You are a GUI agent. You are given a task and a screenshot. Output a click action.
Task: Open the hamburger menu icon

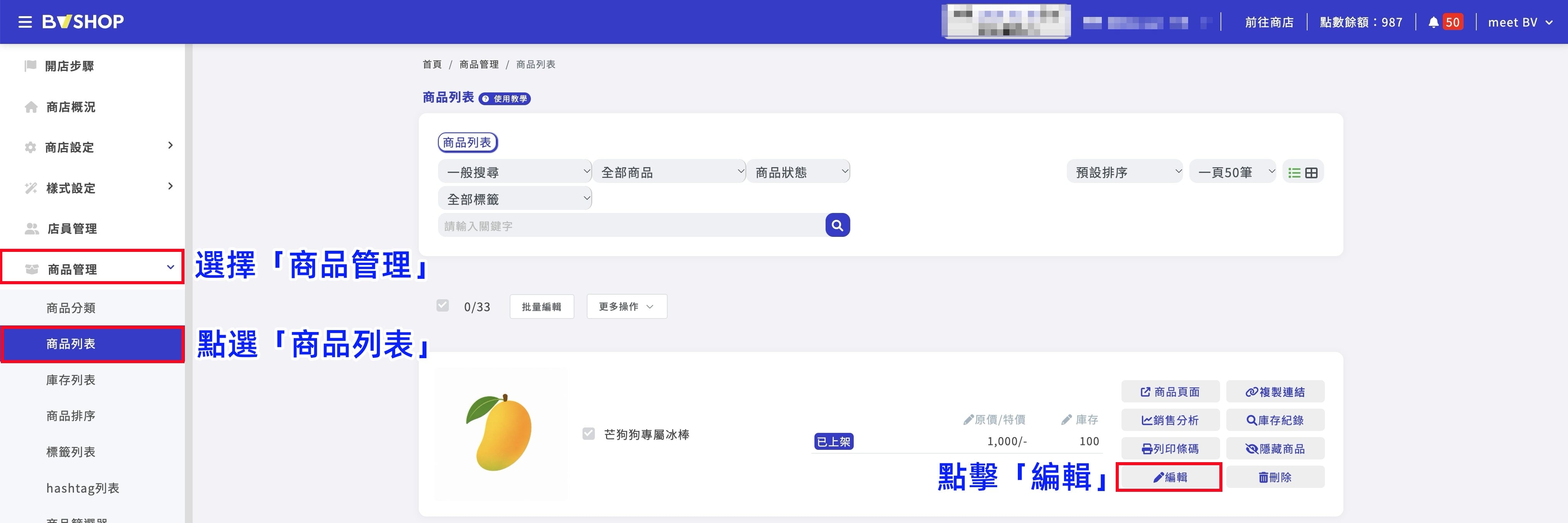click(x=25, y=22)
